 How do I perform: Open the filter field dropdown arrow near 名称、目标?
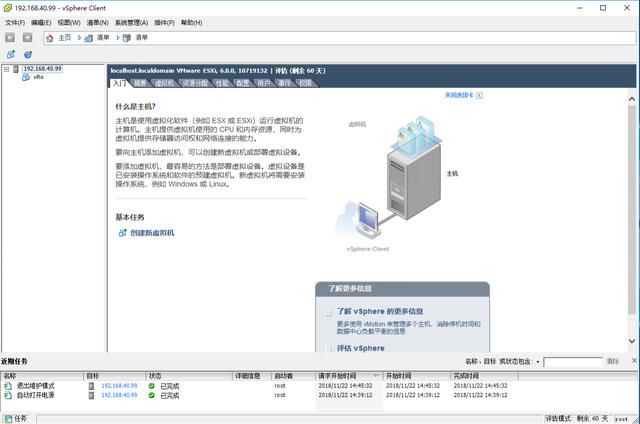(538, 362)
